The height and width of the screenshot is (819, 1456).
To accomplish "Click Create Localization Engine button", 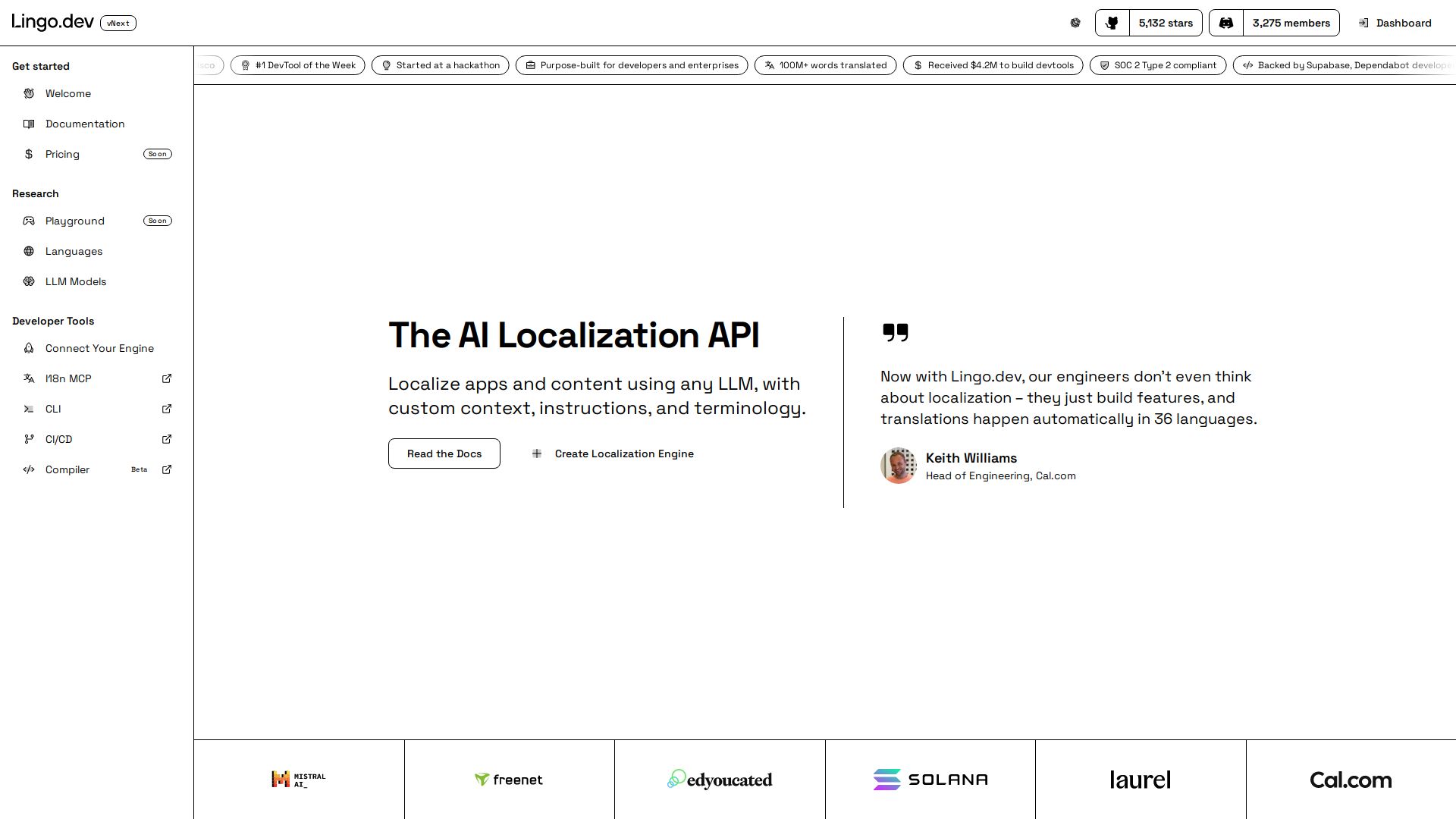I will click(x=613, y=453).
